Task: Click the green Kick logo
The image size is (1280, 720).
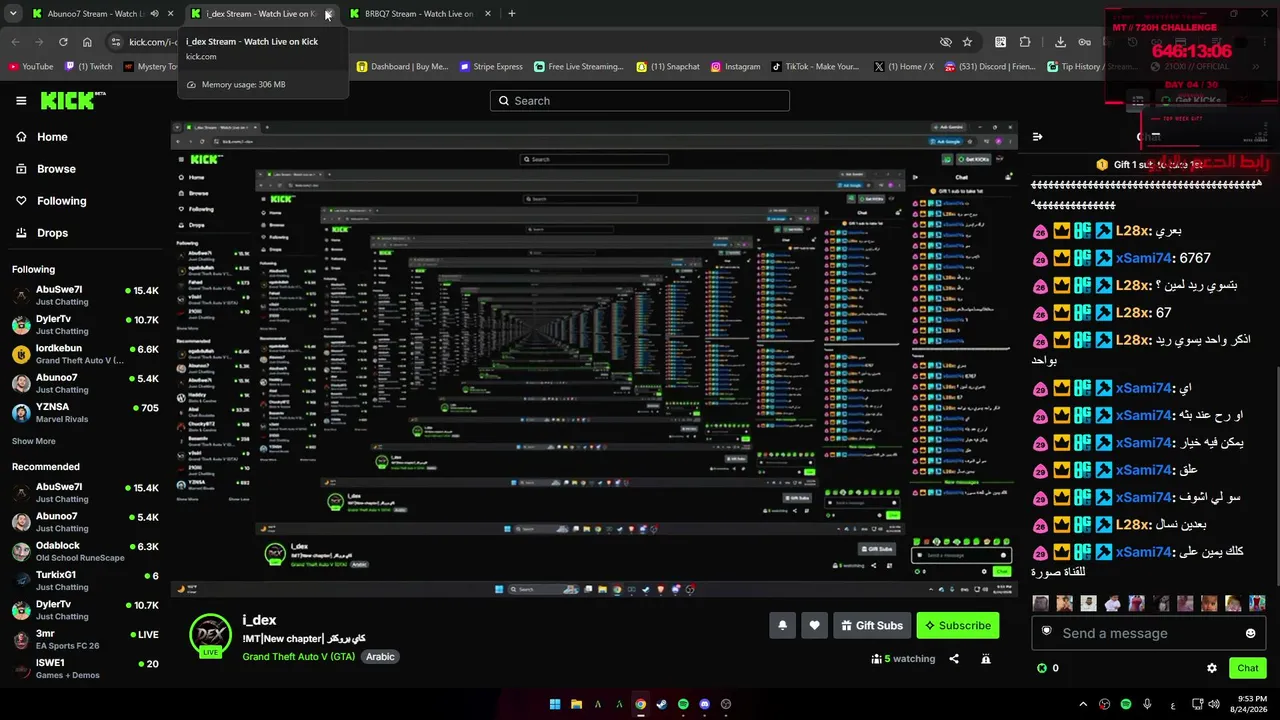Action: tap(73, 100)
